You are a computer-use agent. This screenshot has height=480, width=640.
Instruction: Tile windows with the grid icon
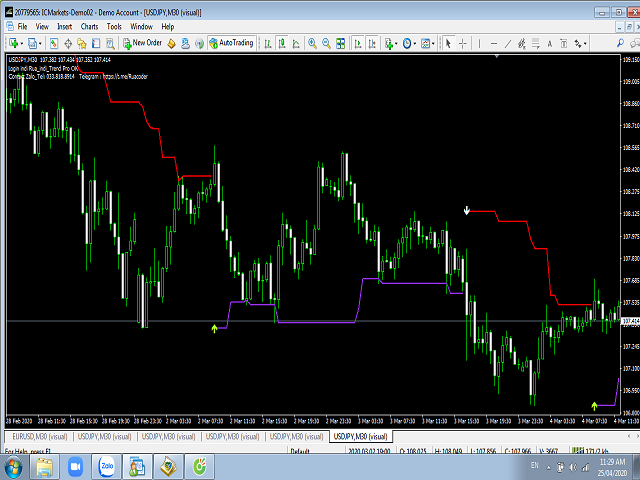pos(340,43)
